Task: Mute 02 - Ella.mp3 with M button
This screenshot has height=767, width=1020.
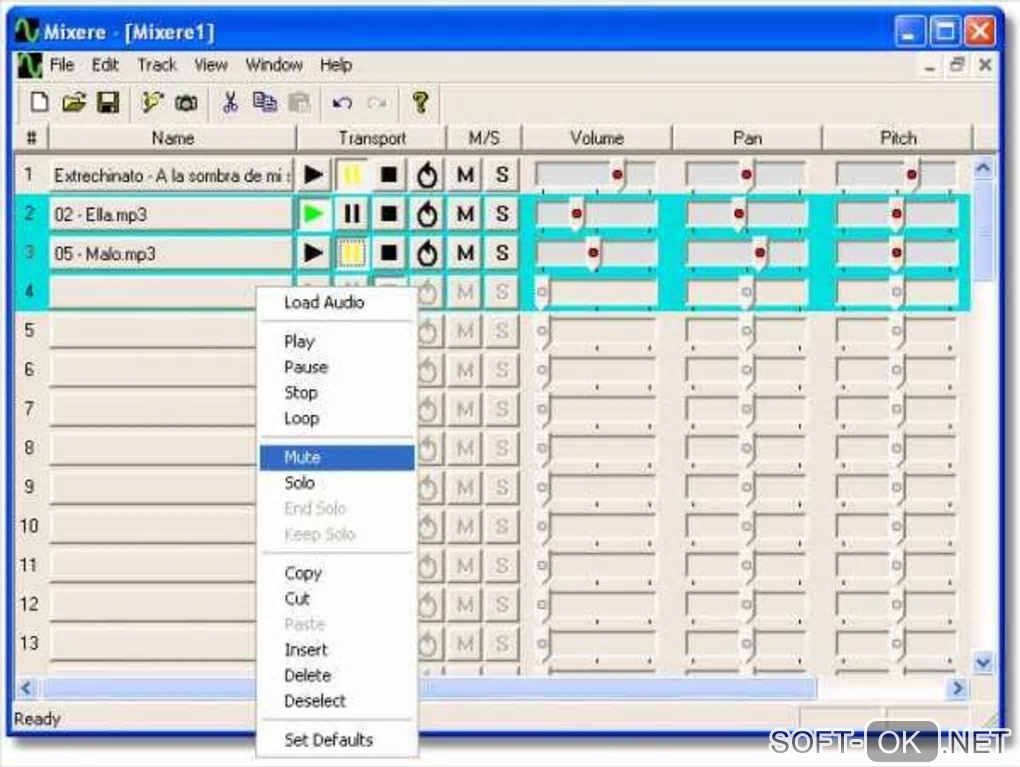Action: click(464, 214)
